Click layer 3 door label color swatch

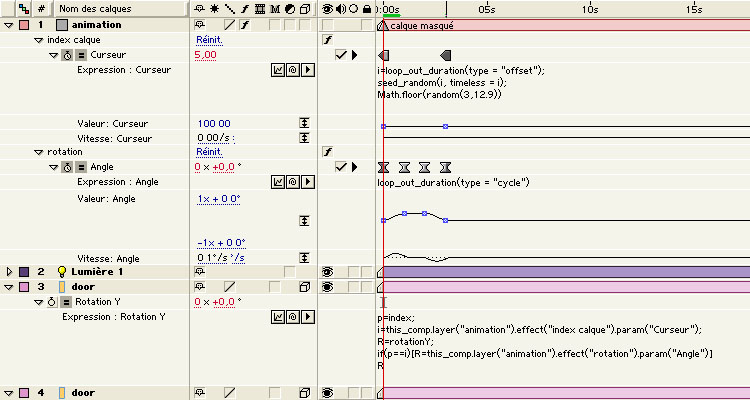tap(24, 287)
